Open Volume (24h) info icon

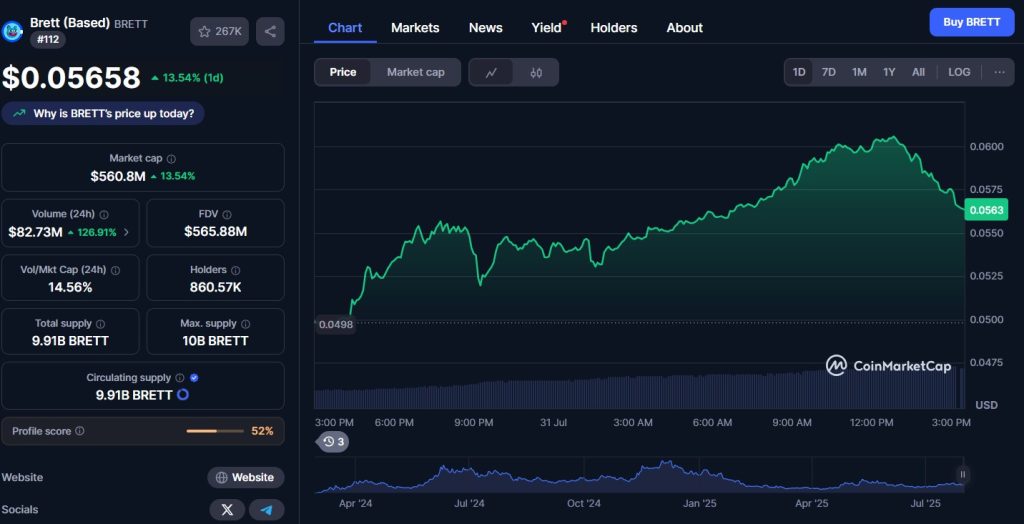(104, 214)
